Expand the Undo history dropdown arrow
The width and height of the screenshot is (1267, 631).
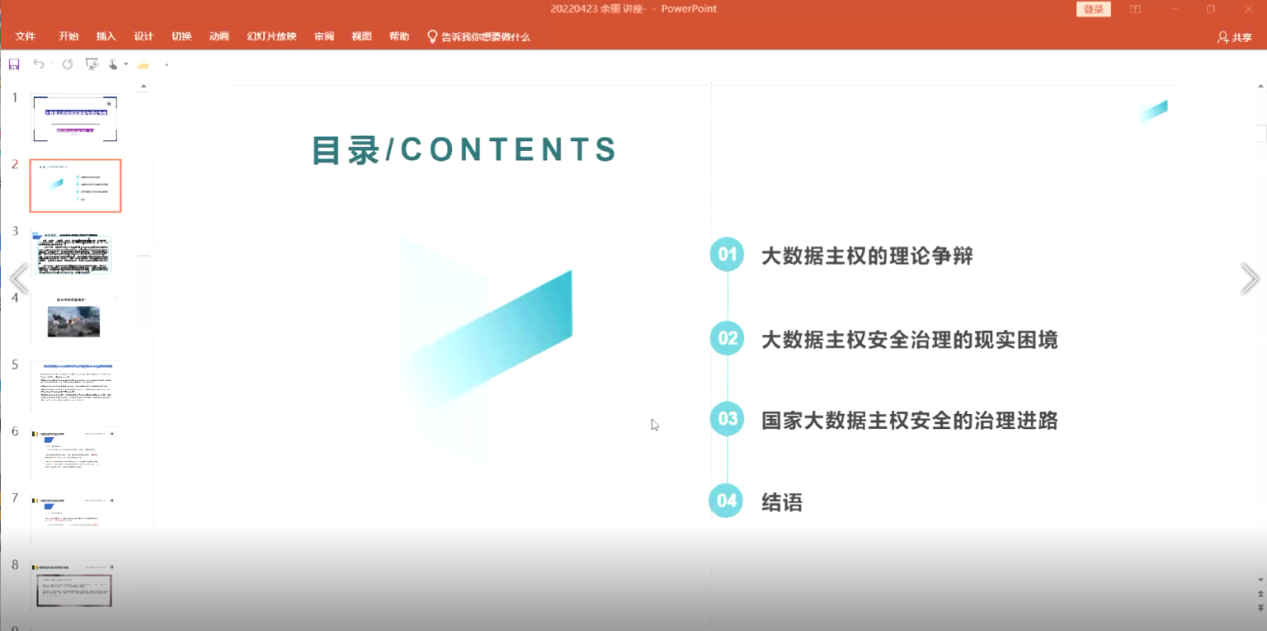click(x=51, y=65)
